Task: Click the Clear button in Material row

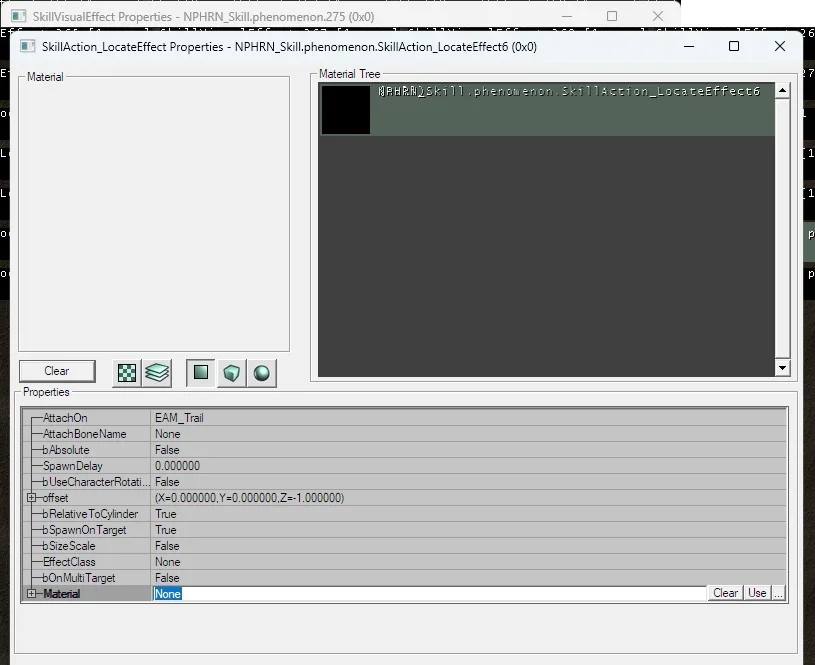Action: coord(725,593)
